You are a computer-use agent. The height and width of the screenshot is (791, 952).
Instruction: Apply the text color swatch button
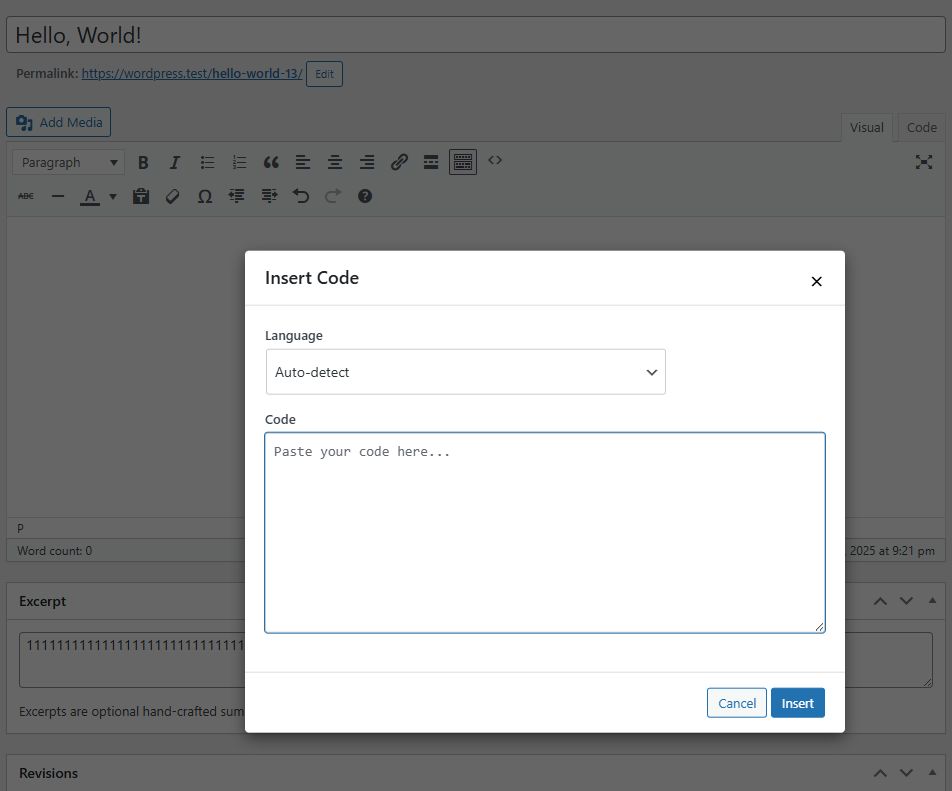[x=90, y=196]
